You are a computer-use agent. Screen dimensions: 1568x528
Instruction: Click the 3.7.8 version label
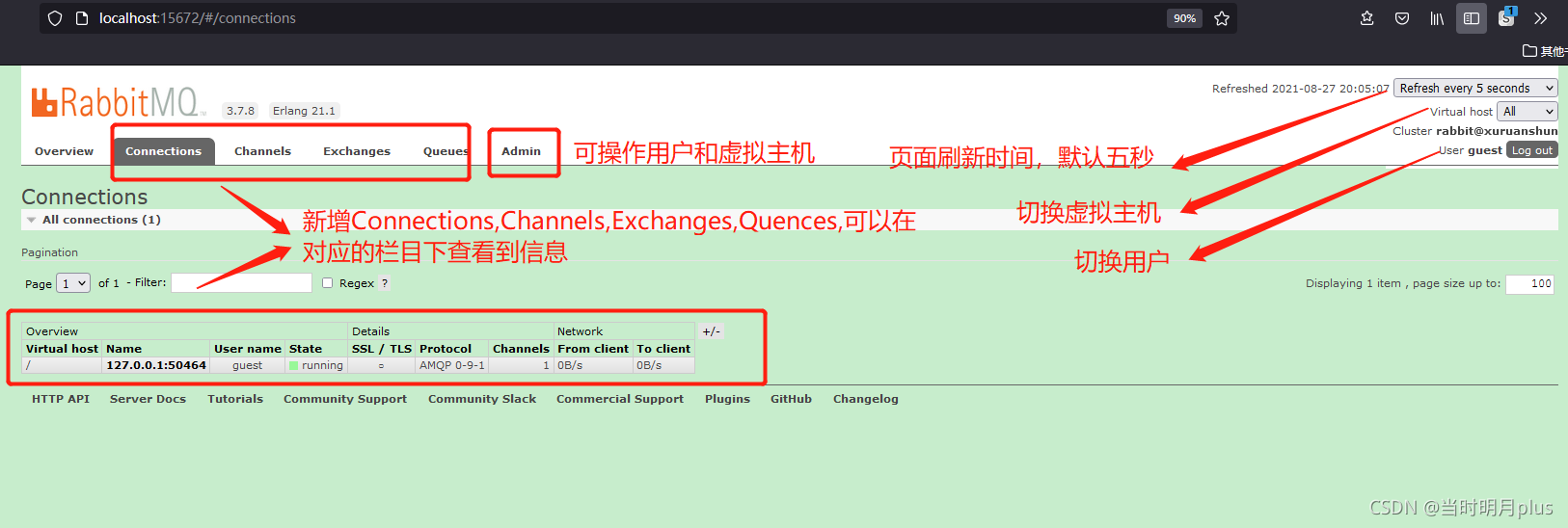(241, 111)
